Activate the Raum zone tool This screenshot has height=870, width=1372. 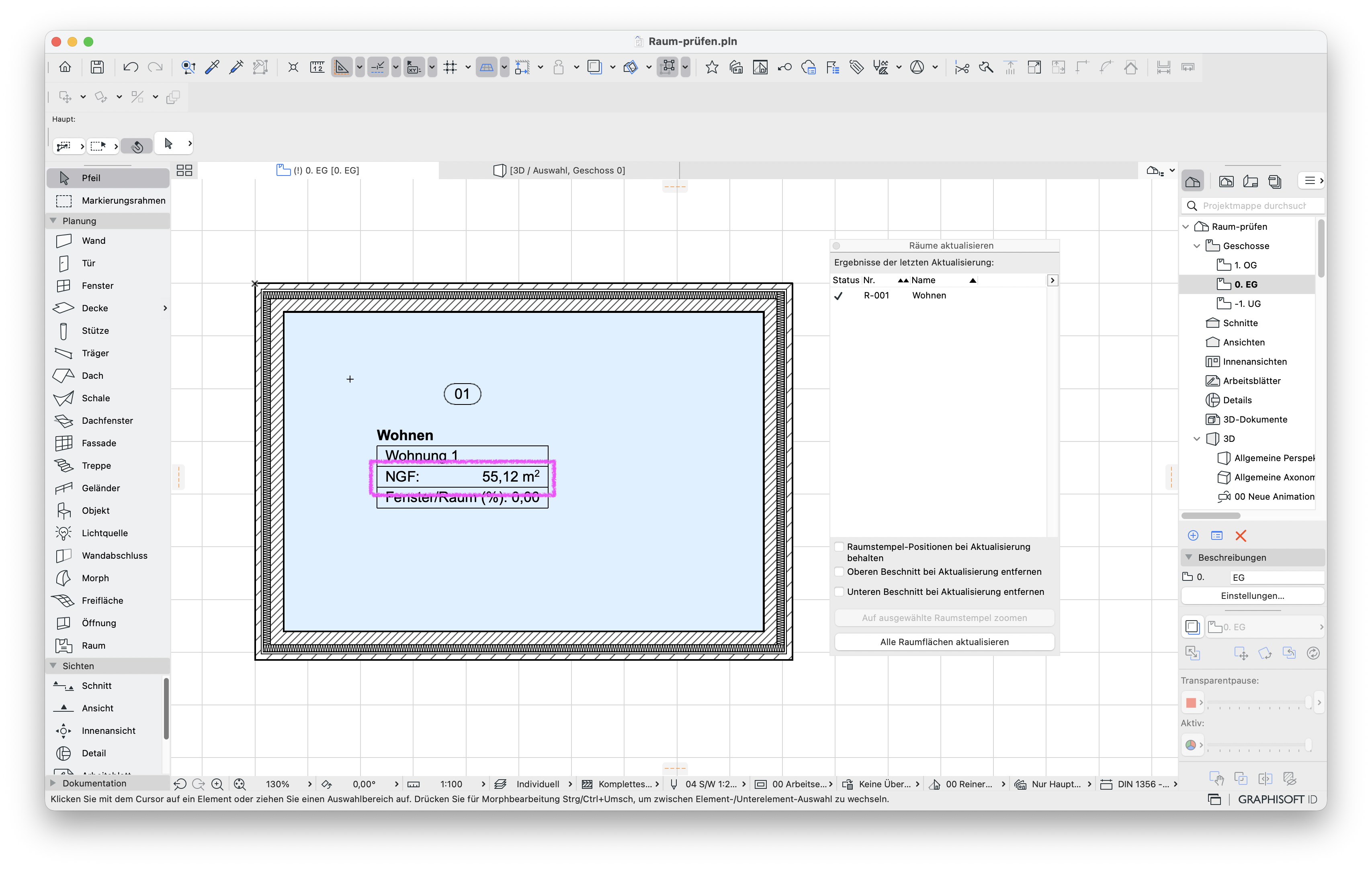coord(108,645)
